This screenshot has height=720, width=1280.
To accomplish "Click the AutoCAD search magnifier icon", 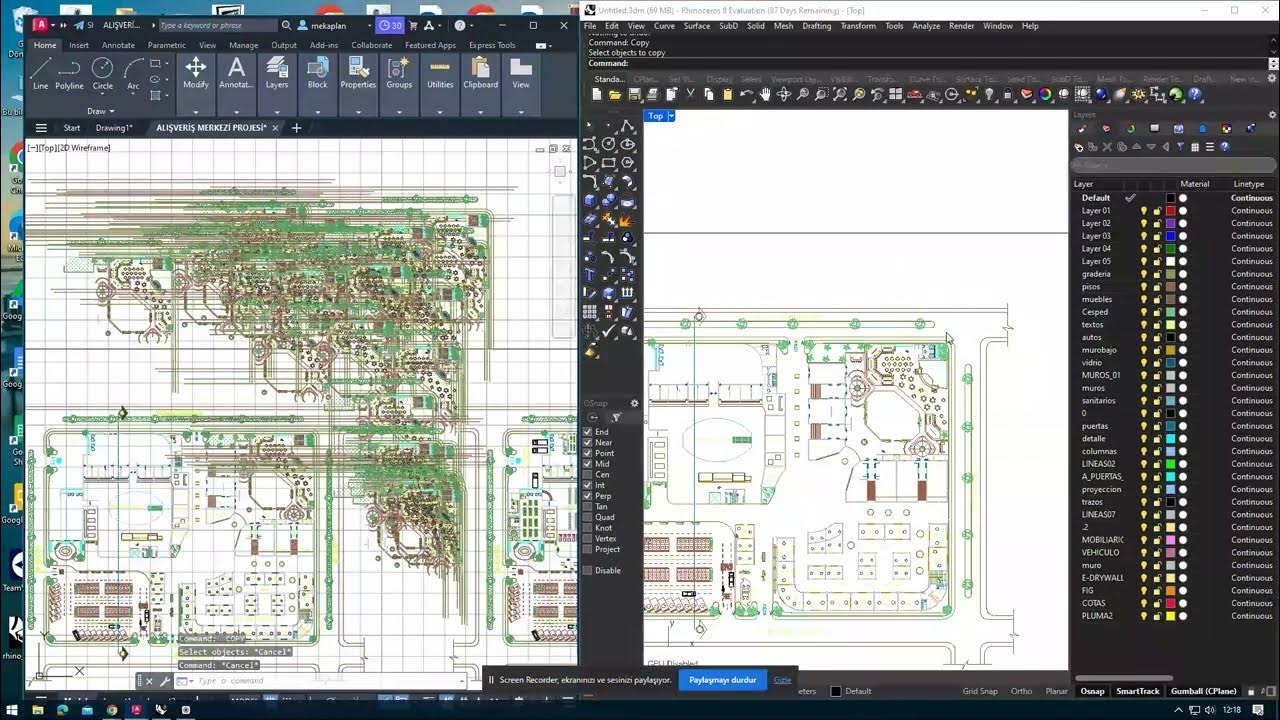I will (x=287, y=25).
